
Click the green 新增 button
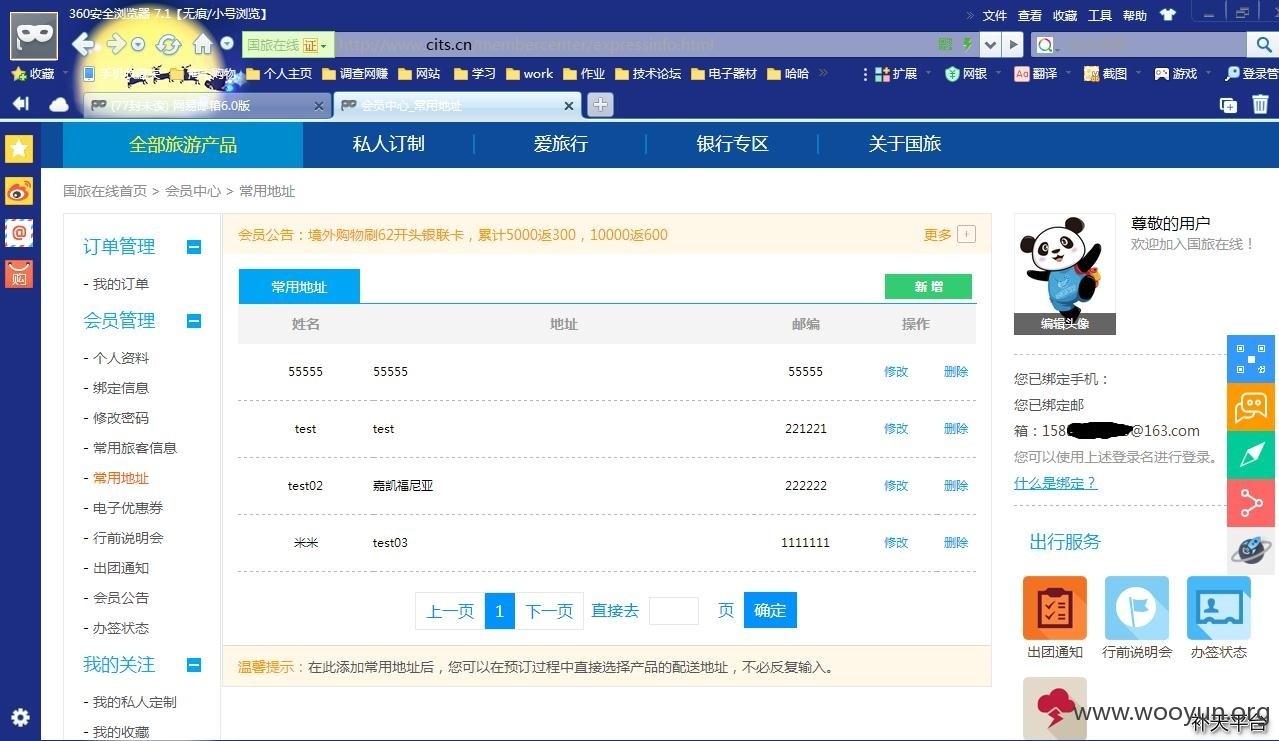928,287
